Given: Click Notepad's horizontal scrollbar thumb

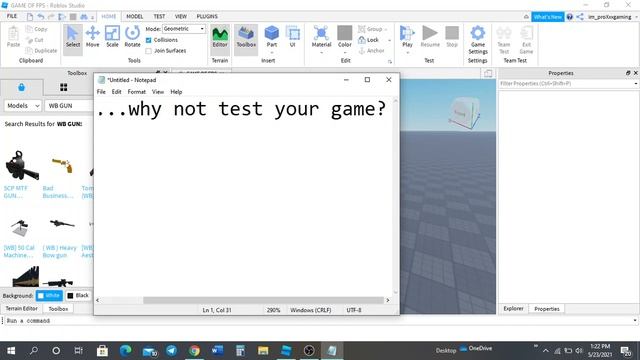Looking at the screenshot, I should point(263,300).
